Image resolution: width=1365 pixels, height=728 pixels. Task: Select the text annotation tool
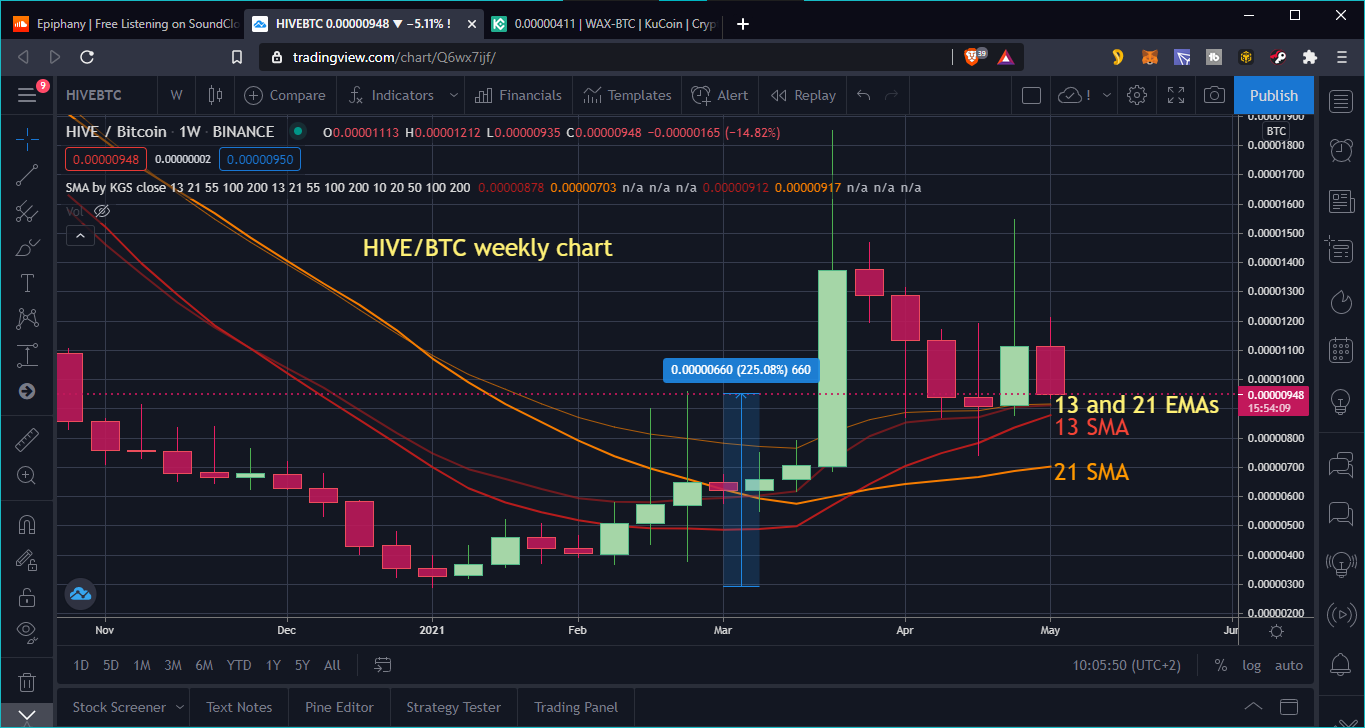[27, 283]
